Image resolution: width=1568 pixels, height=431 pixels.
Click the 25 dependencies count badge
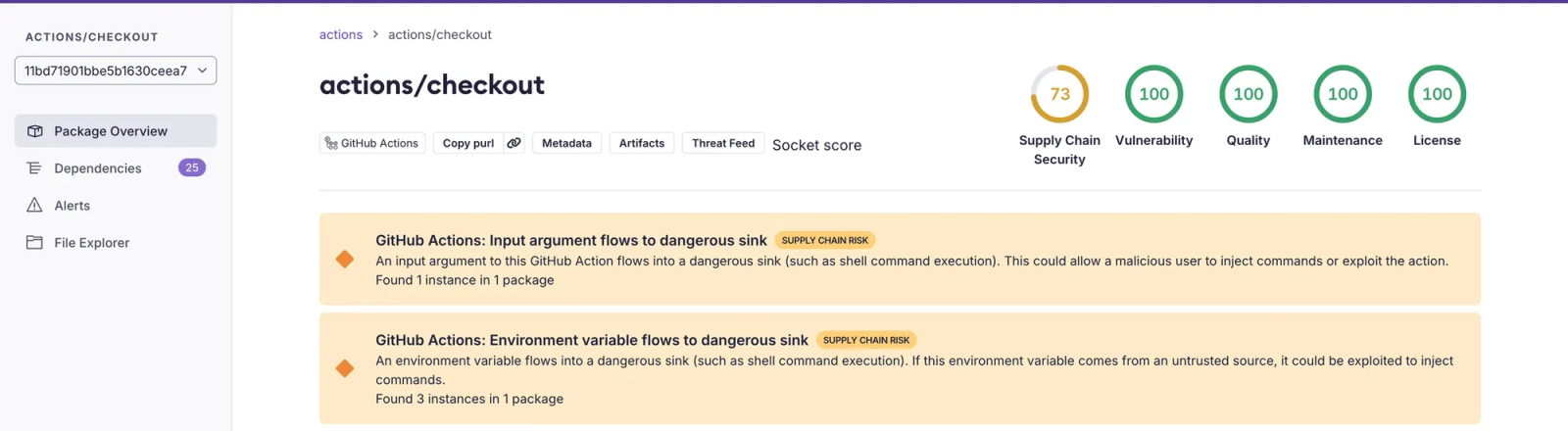192,168
